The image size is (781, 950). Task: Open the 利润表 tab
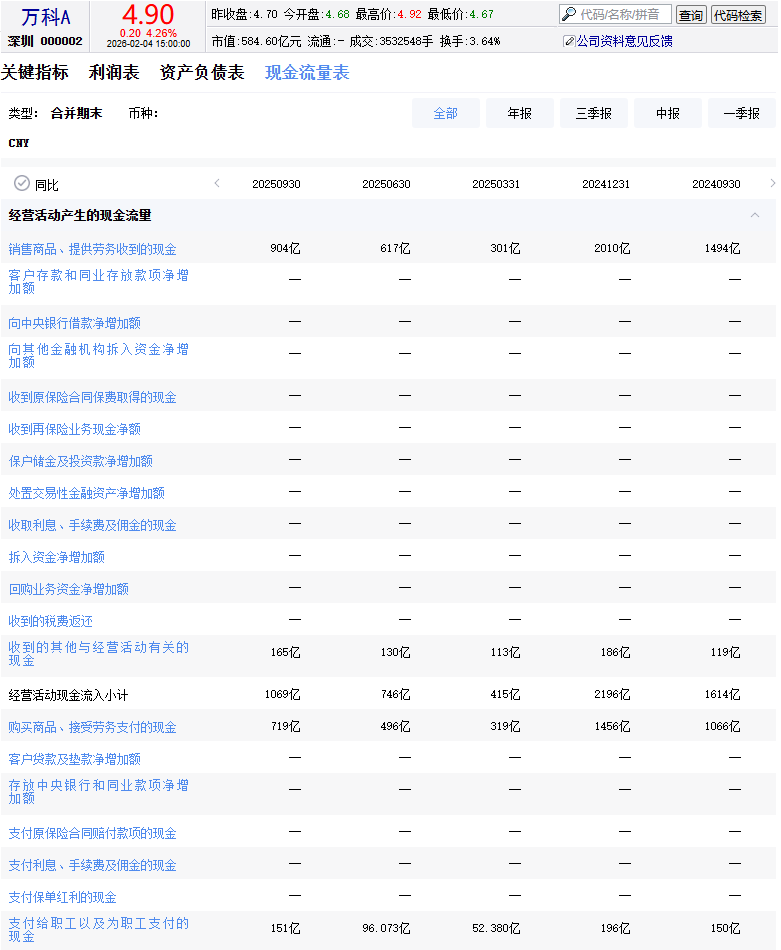[x=114, y=73]
